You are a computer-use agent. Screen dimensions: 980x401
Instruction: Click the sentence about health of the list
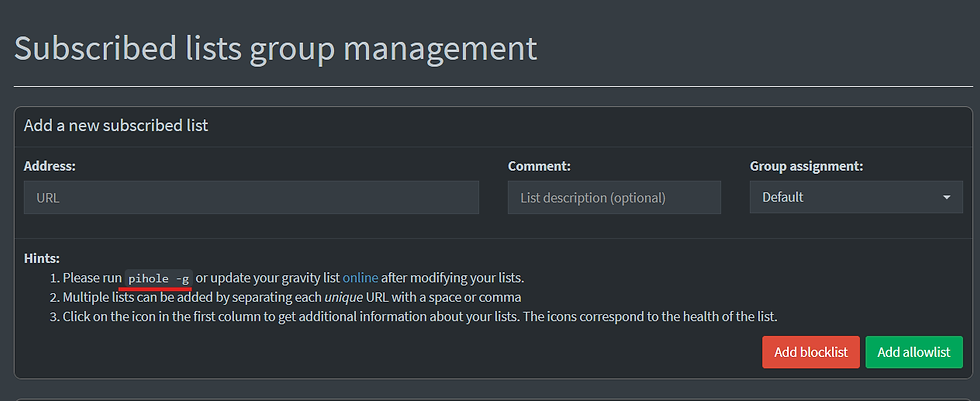click(682, 317)
